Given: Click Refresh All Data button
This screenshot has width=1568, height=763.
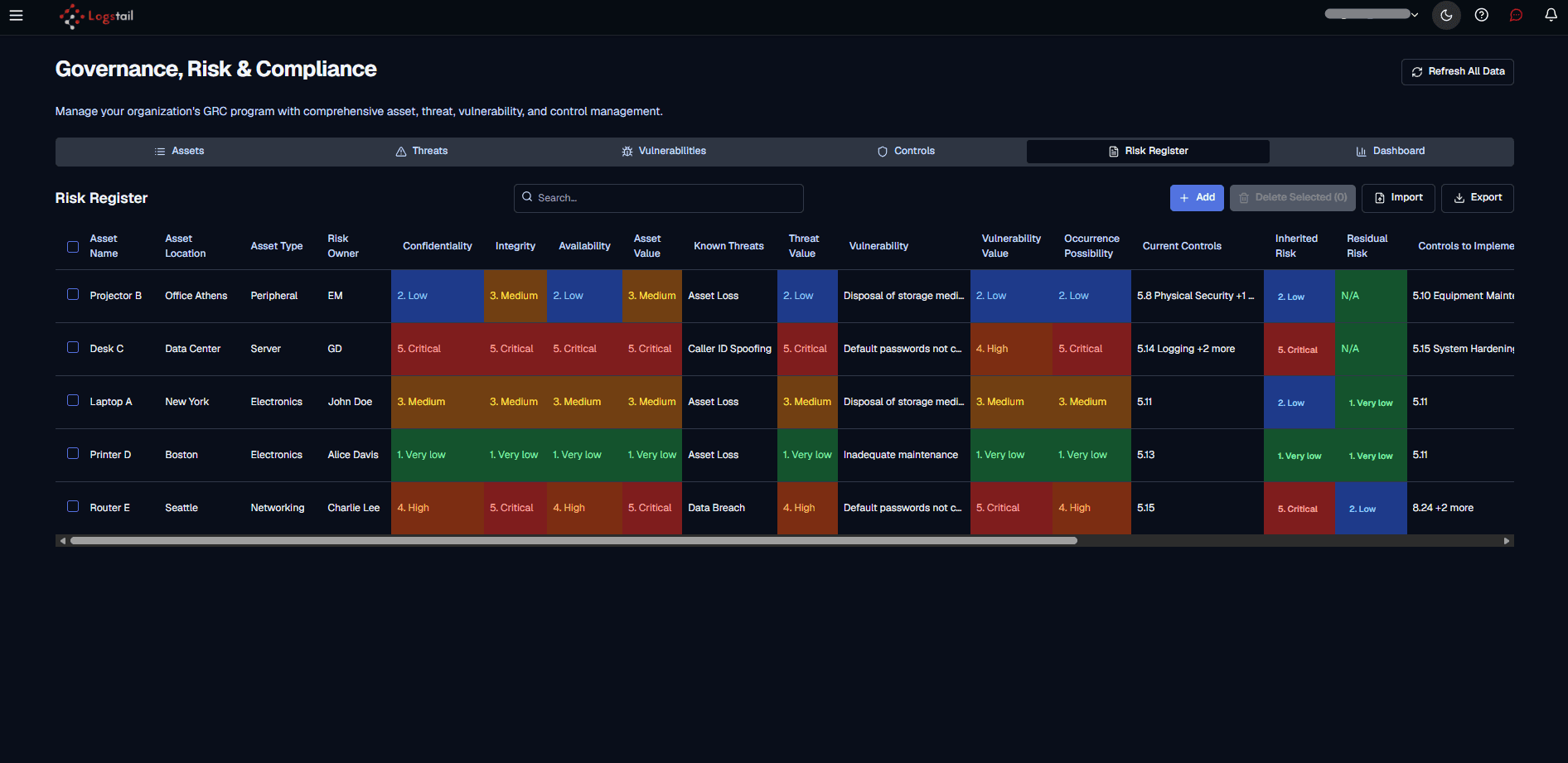Looking at the screenshot, I should click(x=1458, y=72).
